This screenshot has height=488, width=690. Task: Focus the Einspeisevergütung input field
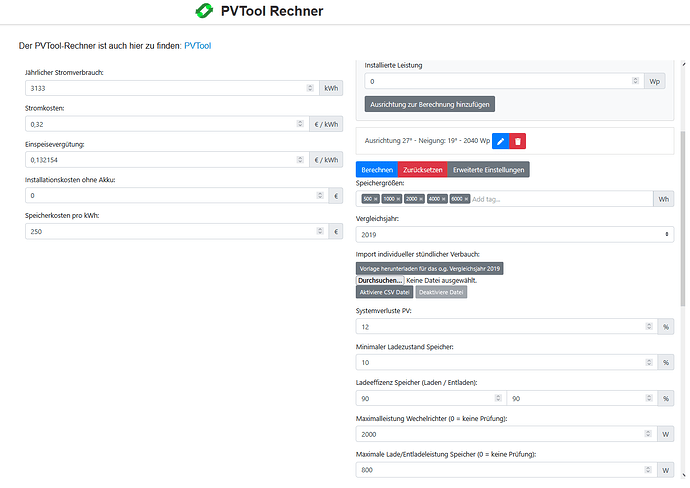tap(167, 160)
